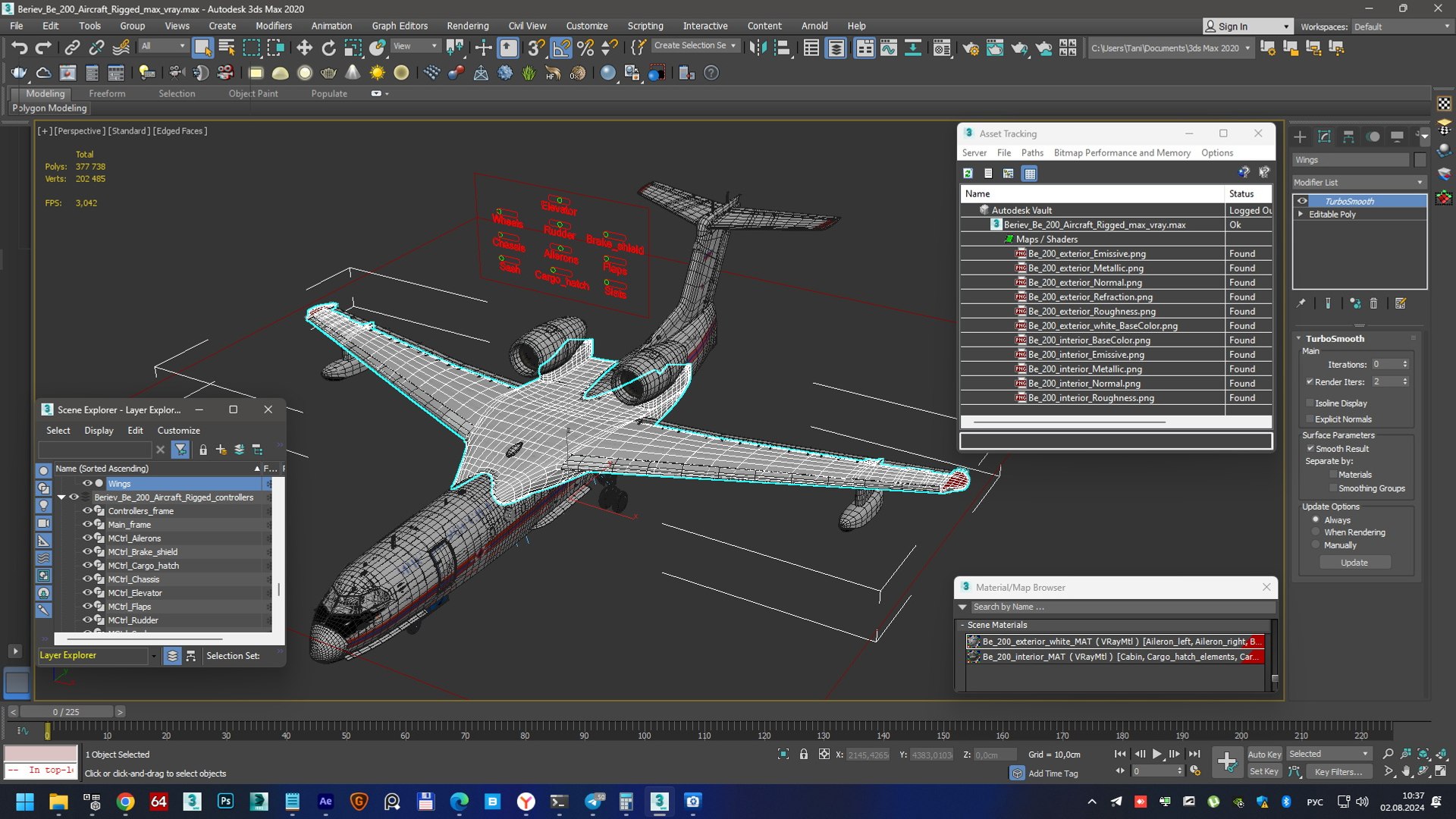Image resolution: width=1456 pixels, height=819 pixels.
Task: Open the Time Configuration icon
Action: point(1195,771)
